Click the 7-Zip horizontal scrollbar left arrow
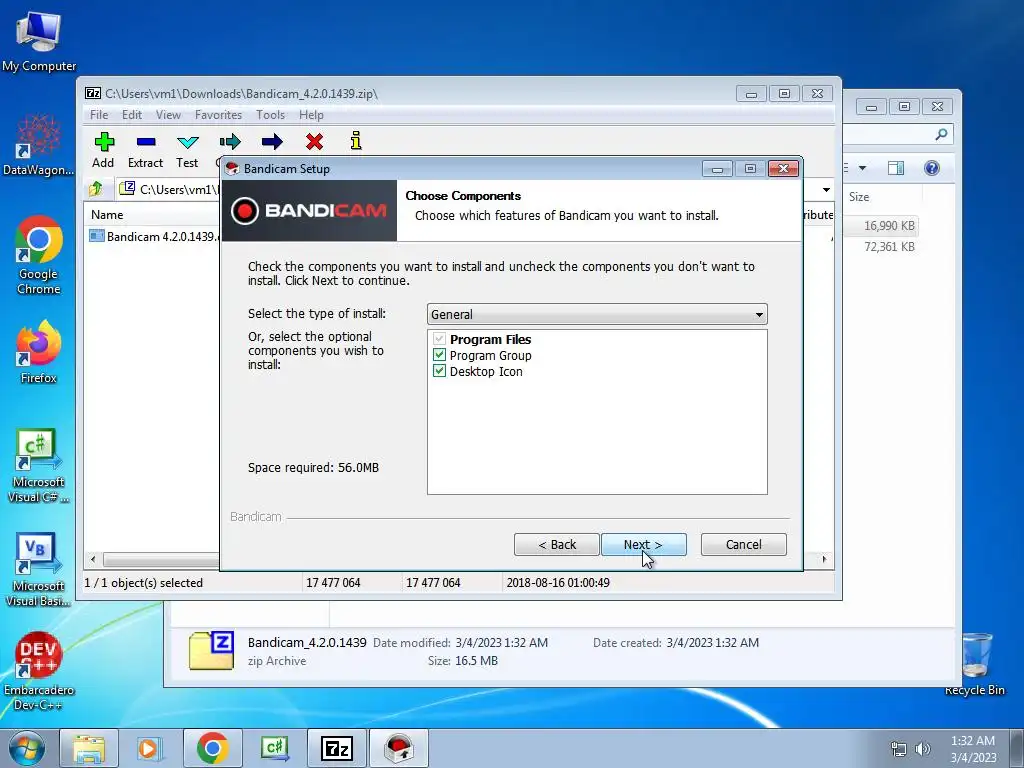The height and width of the screenshot is (768, 1024). click(x=93, y=560)
